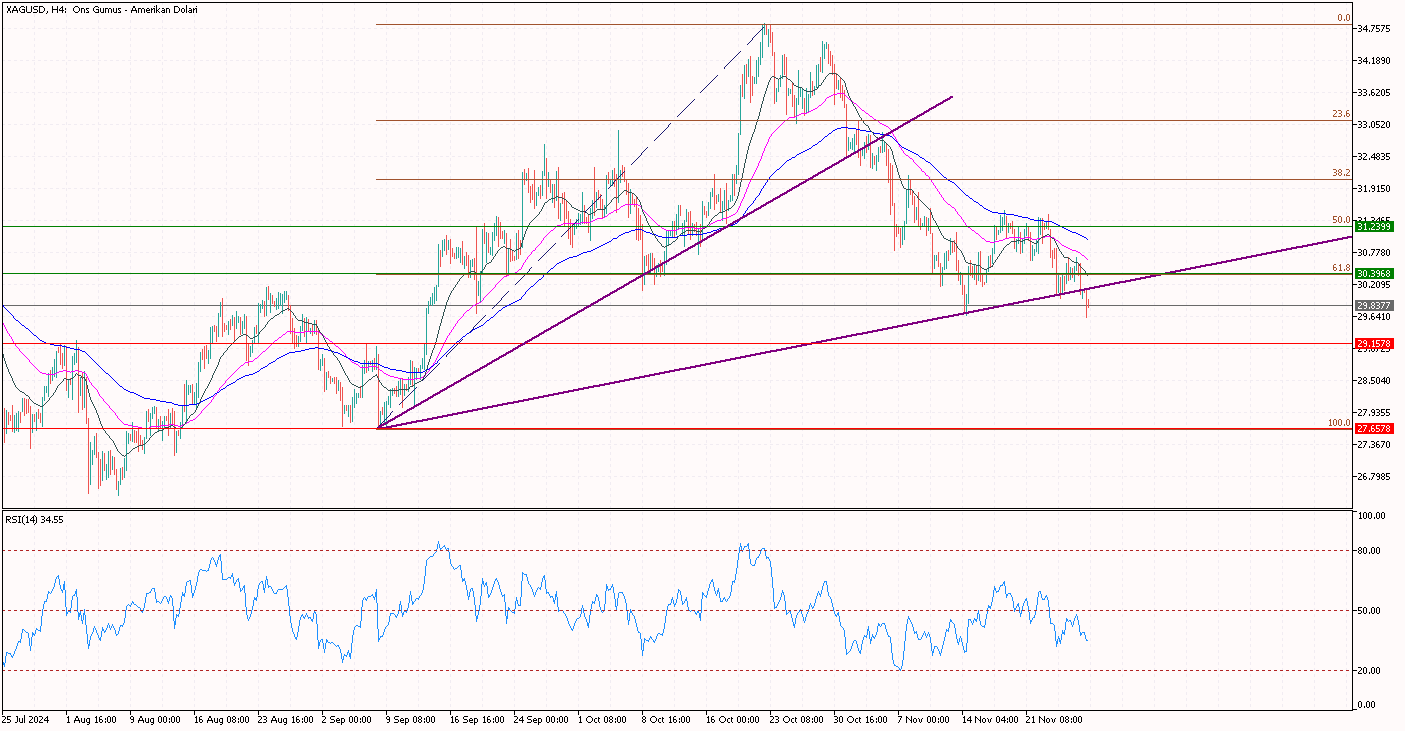Select the 61.8 Fibonacci level label
The image size is (1405, 731).
1343,268
